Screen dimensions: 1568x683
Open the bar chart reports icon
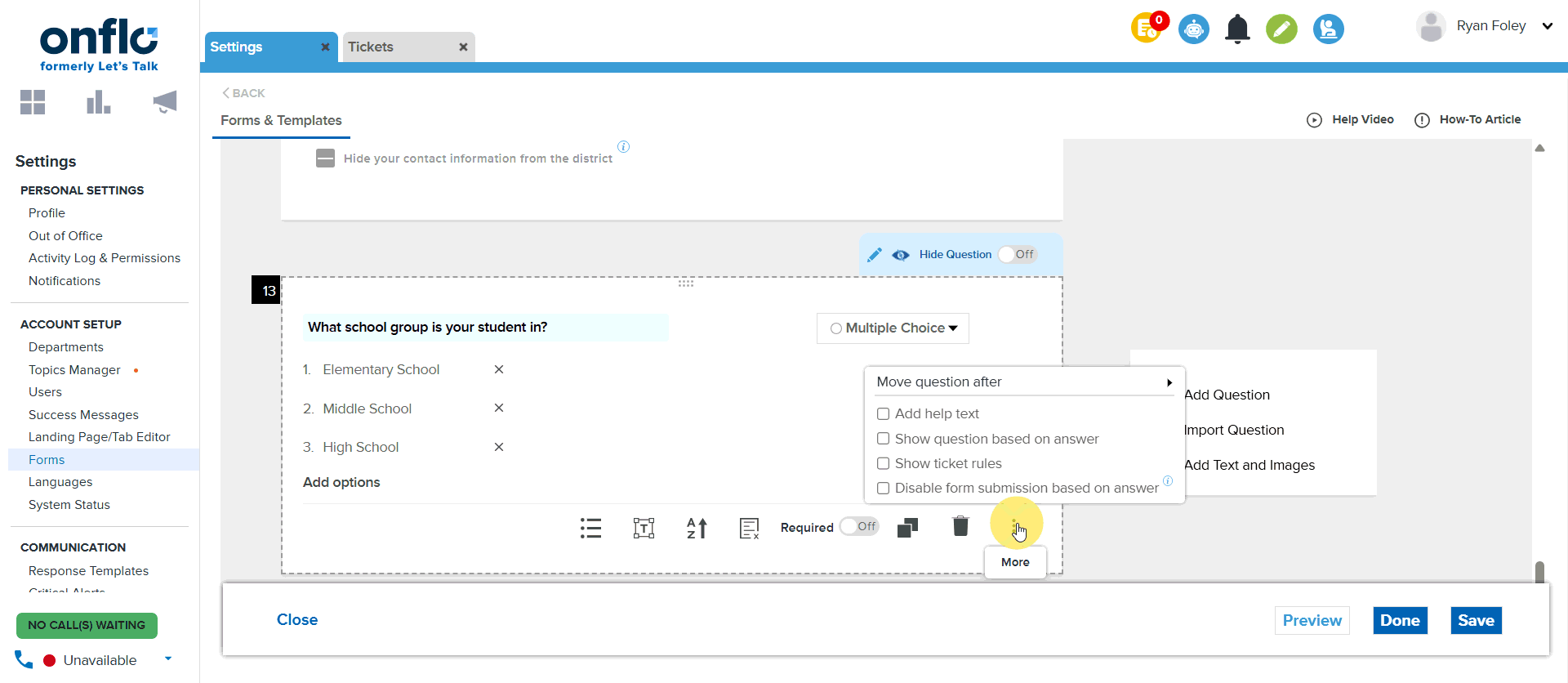click(98, 102)
